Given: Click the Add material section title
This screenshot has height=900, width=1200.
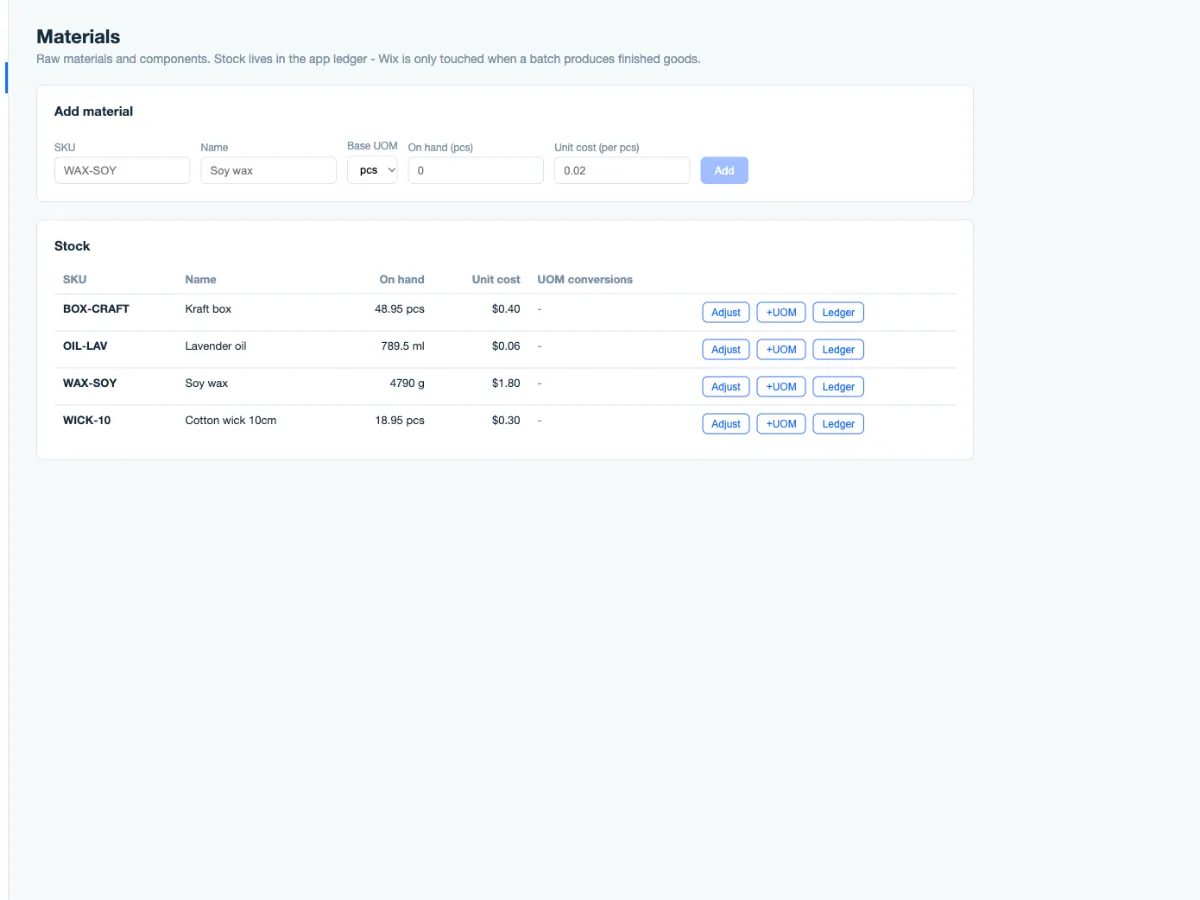Looking at the screenshot, I should (x=93, y=111).
